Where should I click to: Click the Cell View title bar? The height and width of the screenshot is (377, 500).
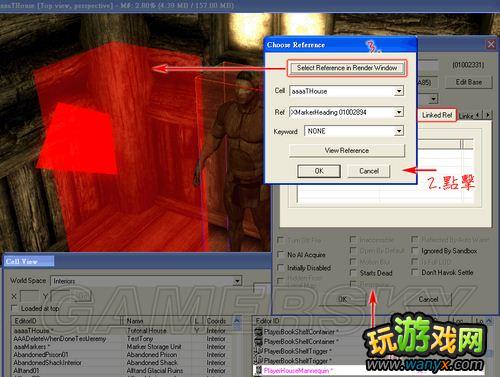[137, 261]
